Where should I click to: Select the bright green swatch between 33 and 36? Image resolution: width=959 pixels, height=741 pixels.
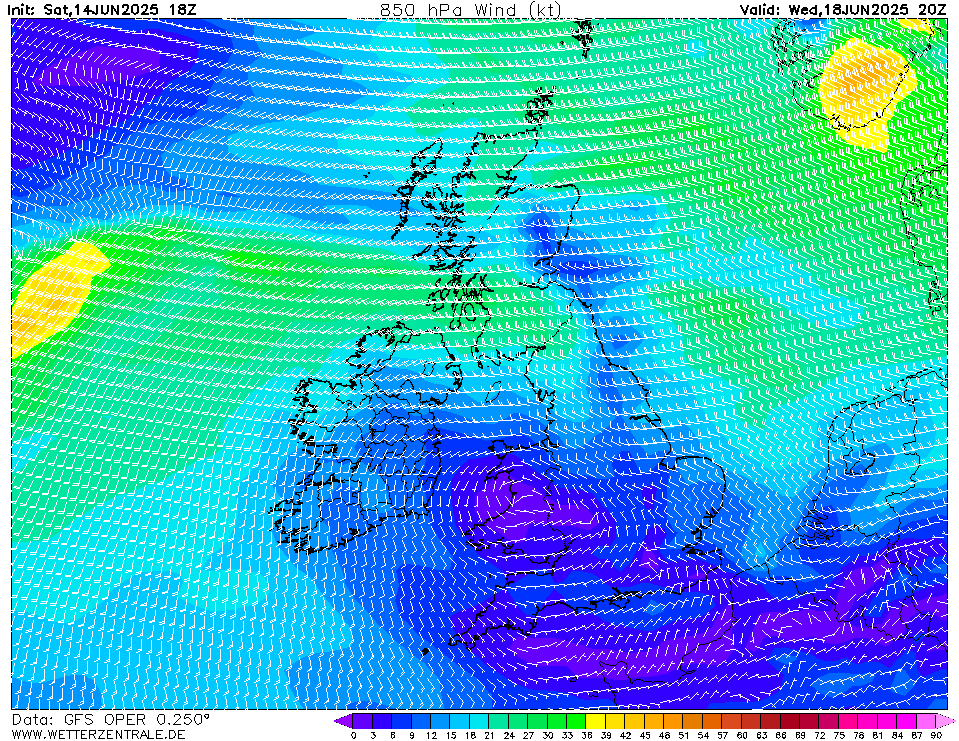coord(577,721)
